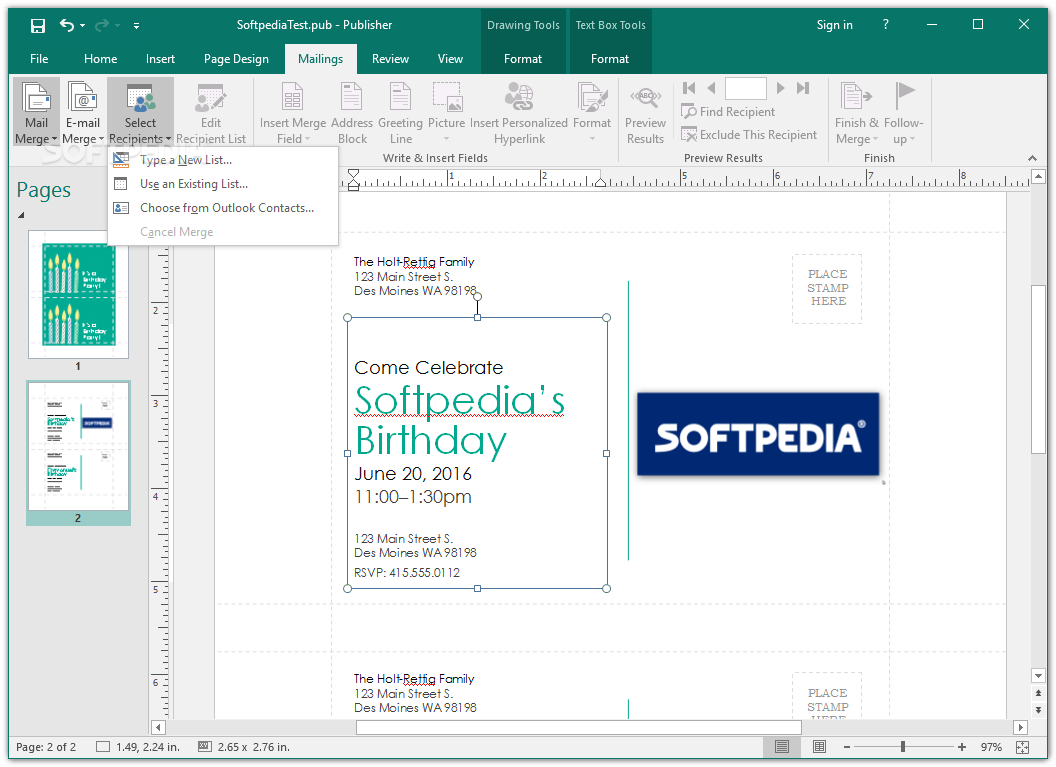Click the 97% zoom level

pos(991,747)
